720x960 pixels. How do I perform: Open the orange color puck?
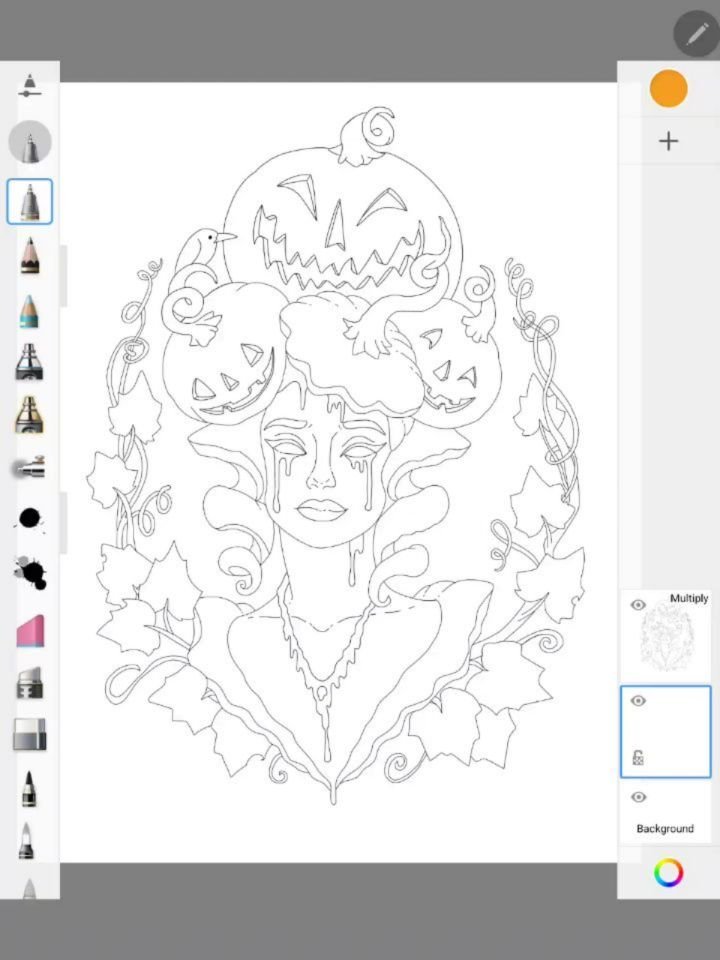coord(669,88)
